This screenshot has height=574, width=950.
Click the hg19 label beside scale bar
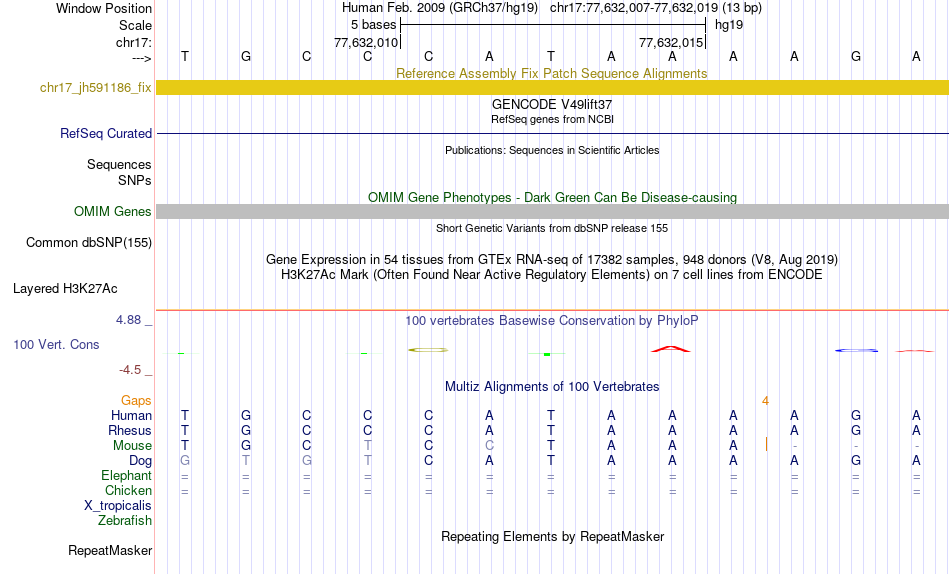click(x=729, y=25)
